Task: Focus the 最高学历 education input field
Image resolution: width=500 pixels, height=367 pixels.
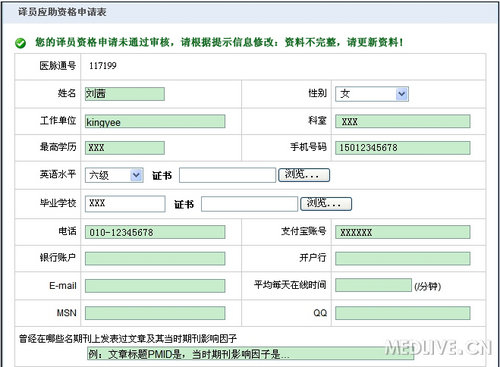Action: (x=125, y=148)
